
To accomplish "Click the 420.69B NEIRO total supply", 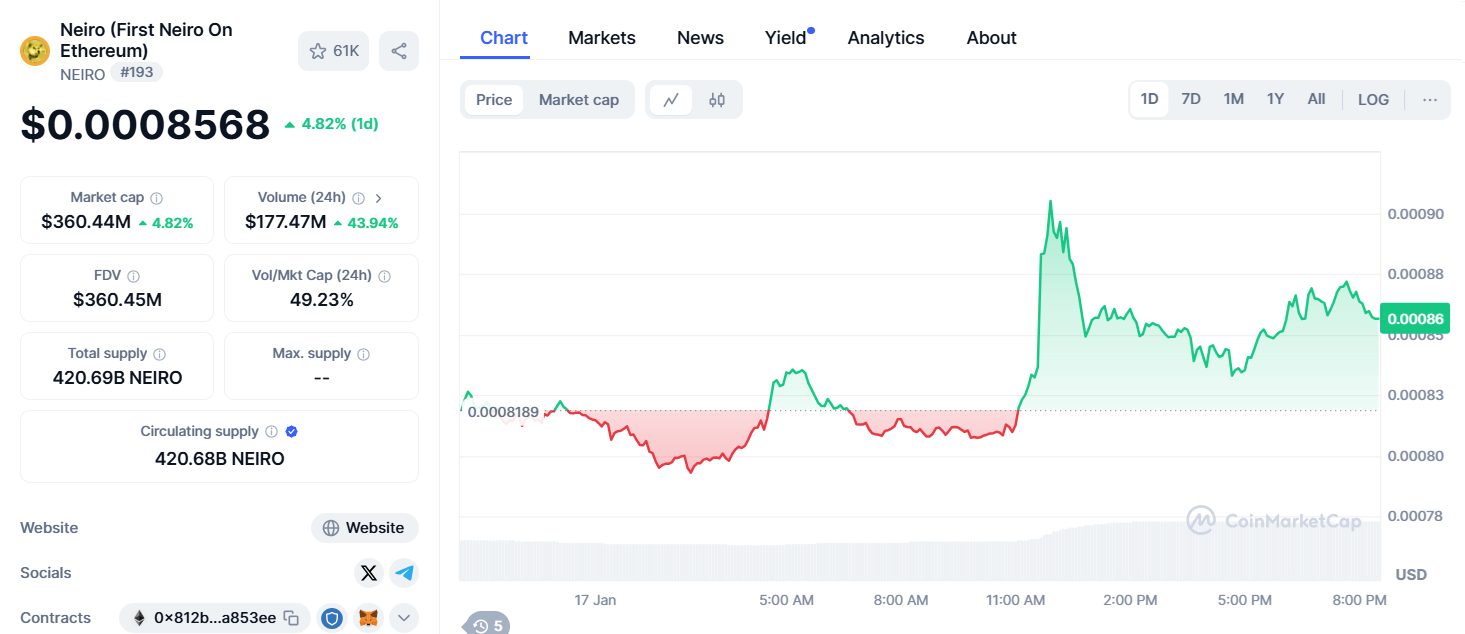I will point(117,378).
